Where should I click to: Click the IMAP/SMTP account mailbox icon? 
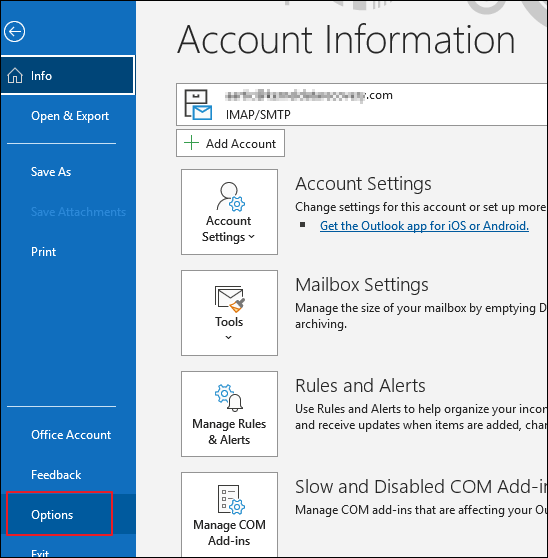[x=198, y=105]
